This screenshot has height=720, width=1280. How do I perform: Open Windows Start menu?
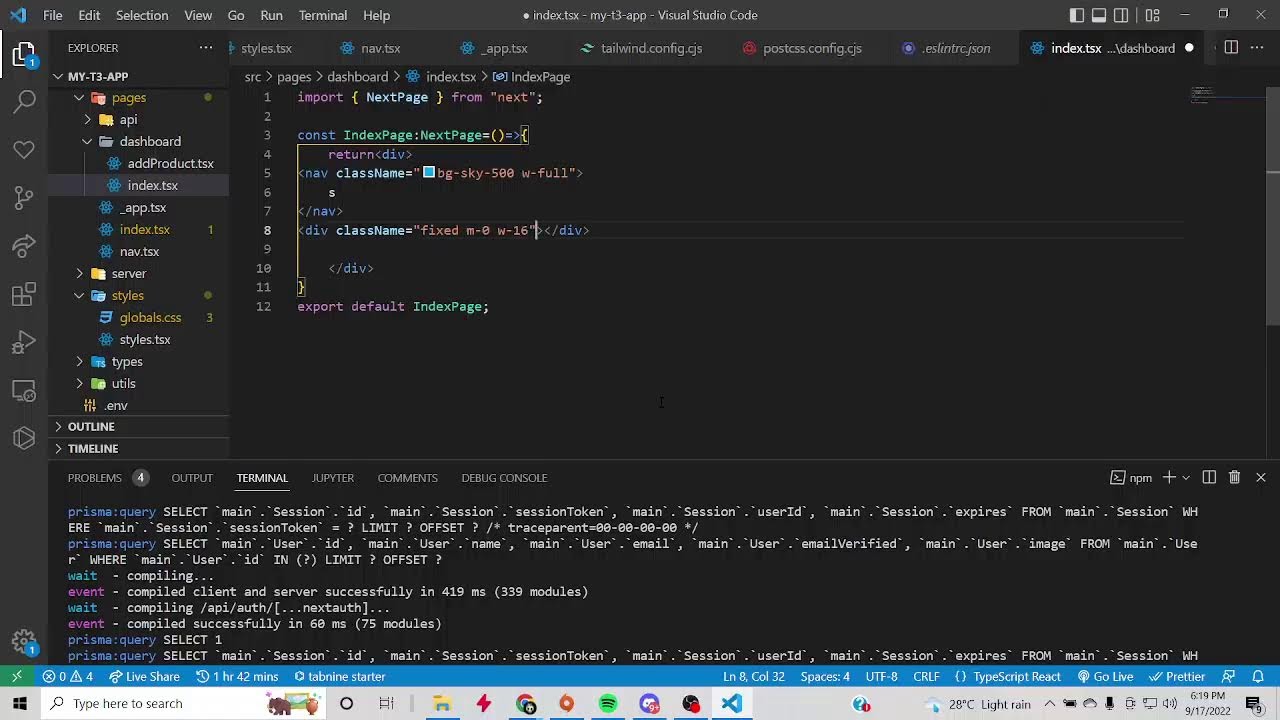click(x=20, y=704)
